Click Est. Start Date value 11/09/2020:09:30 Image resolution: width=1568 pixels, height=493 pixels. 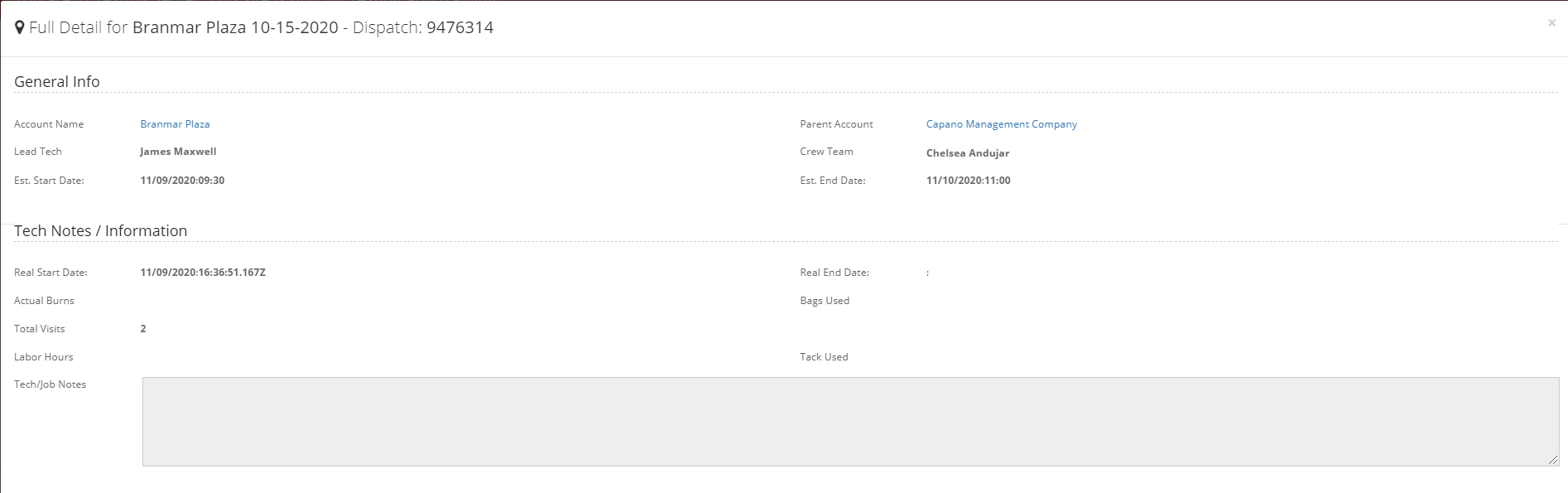tap(182, 181)
